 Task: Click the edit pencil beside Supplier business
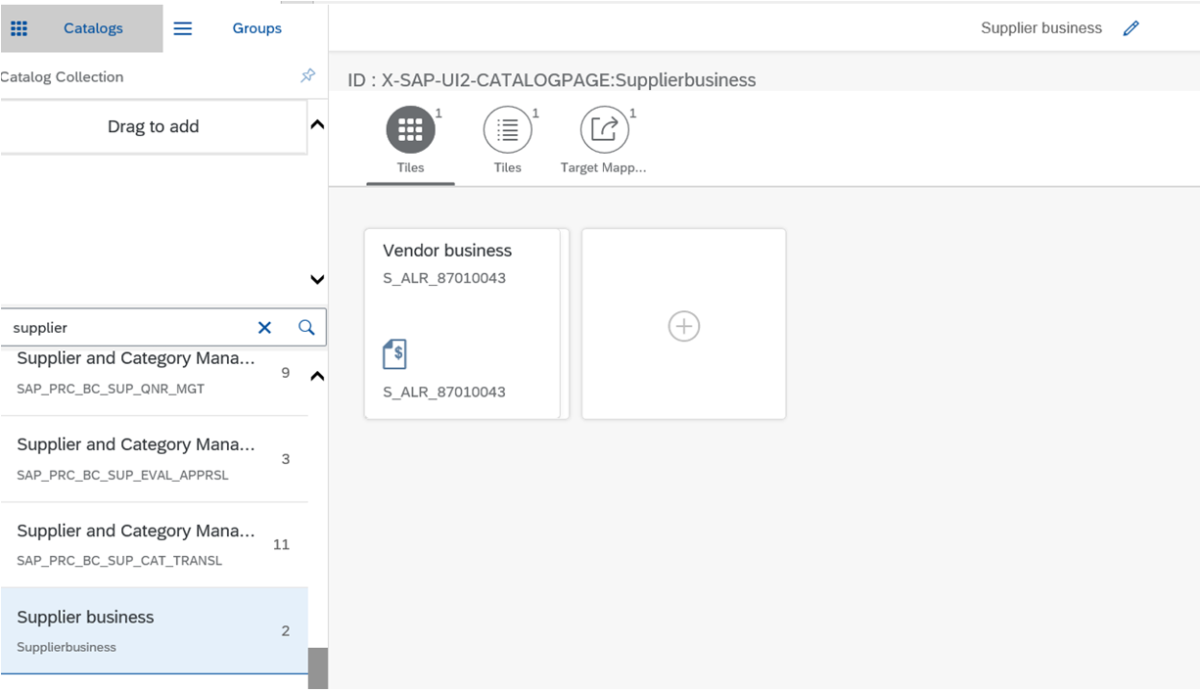click(x=1131, y=28)
